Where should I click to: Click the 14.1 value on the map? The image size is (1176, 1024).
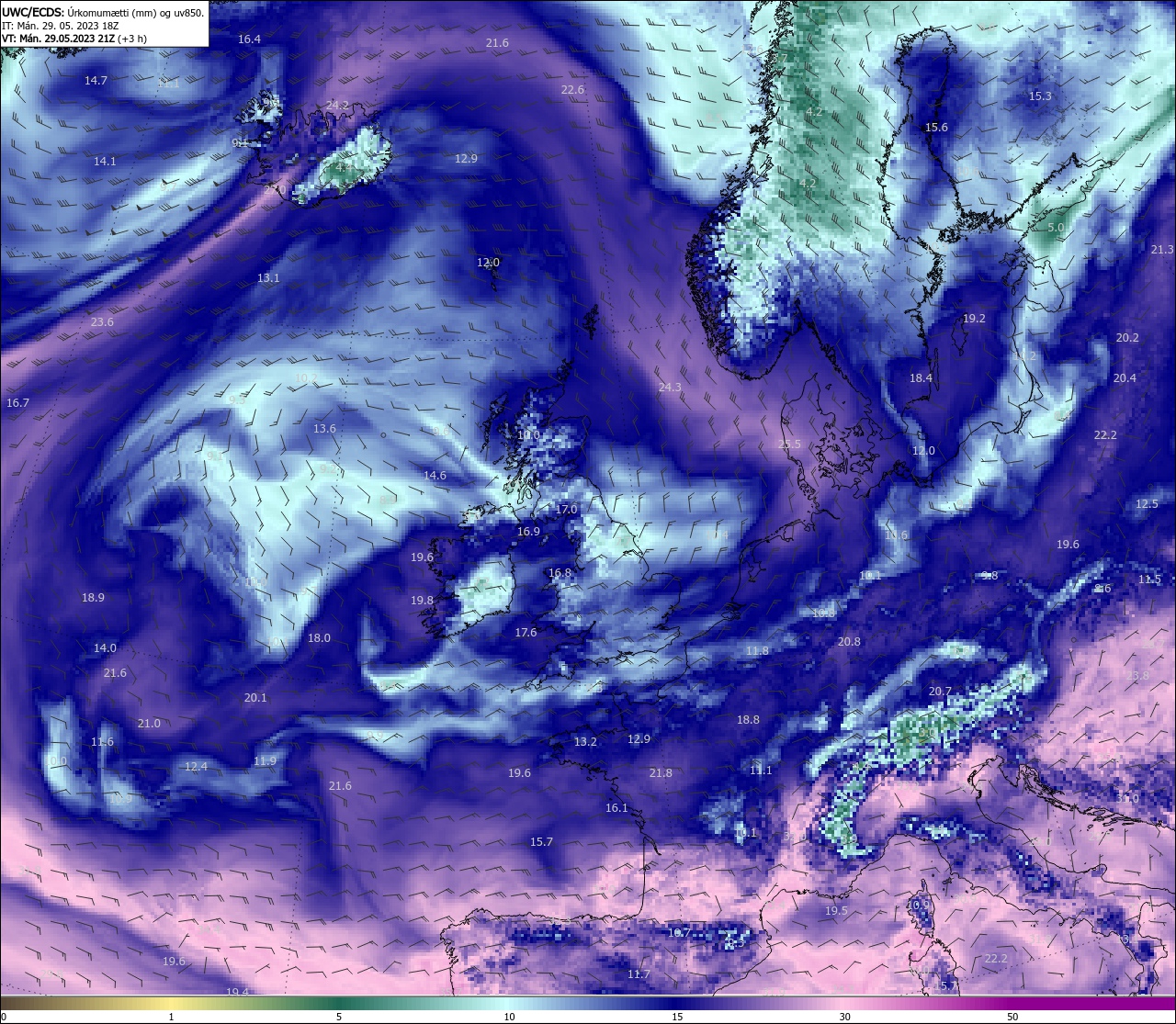pos(105,162)
